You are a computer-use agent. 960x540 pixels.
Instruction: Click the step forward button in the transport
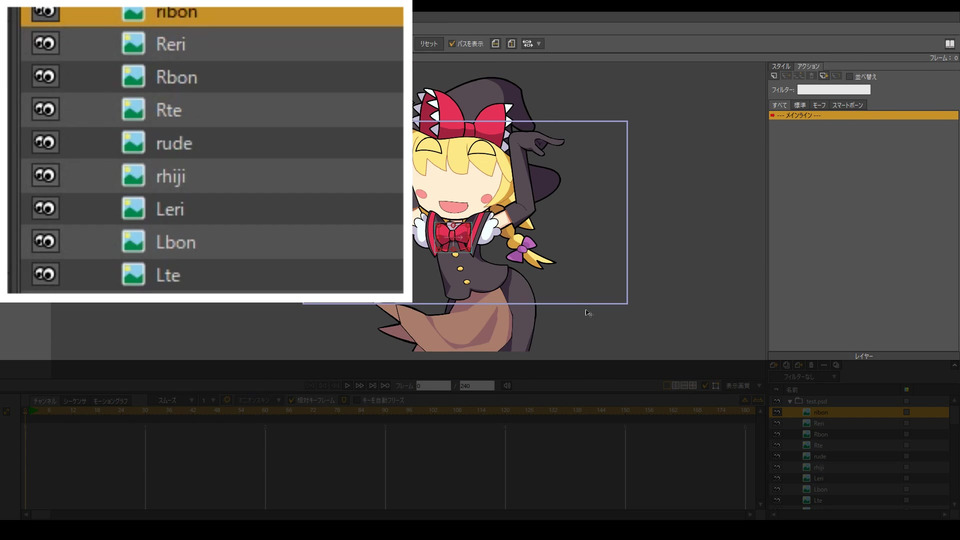[x=359, y=386]
